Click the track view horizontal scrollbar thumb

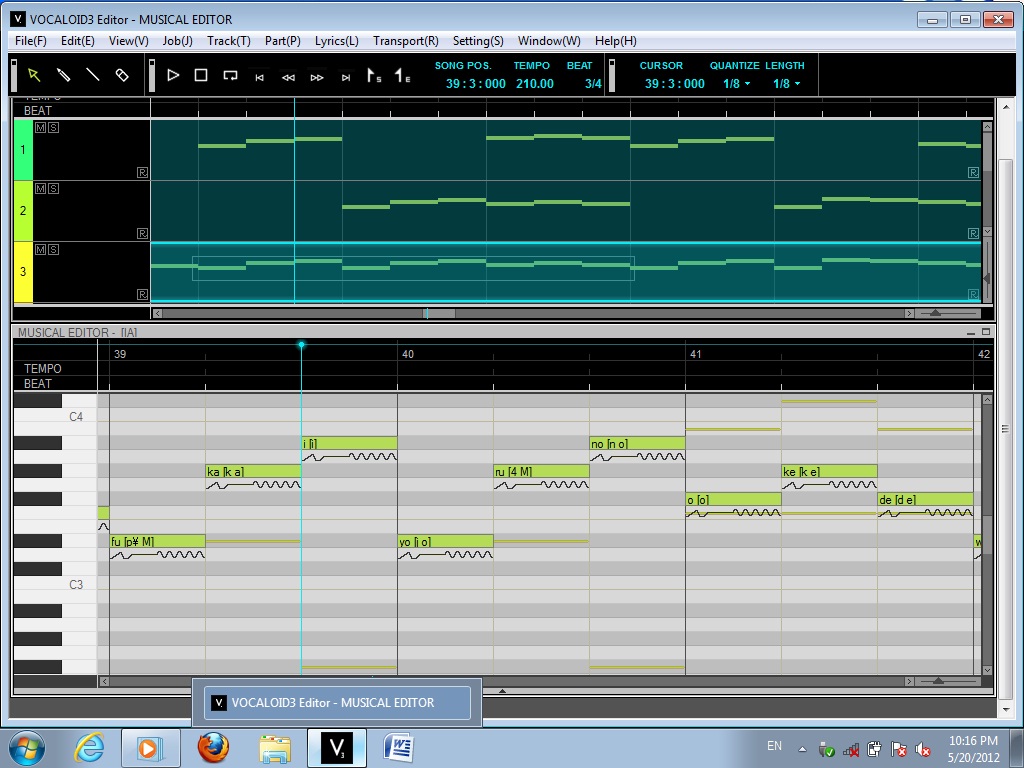440,313
